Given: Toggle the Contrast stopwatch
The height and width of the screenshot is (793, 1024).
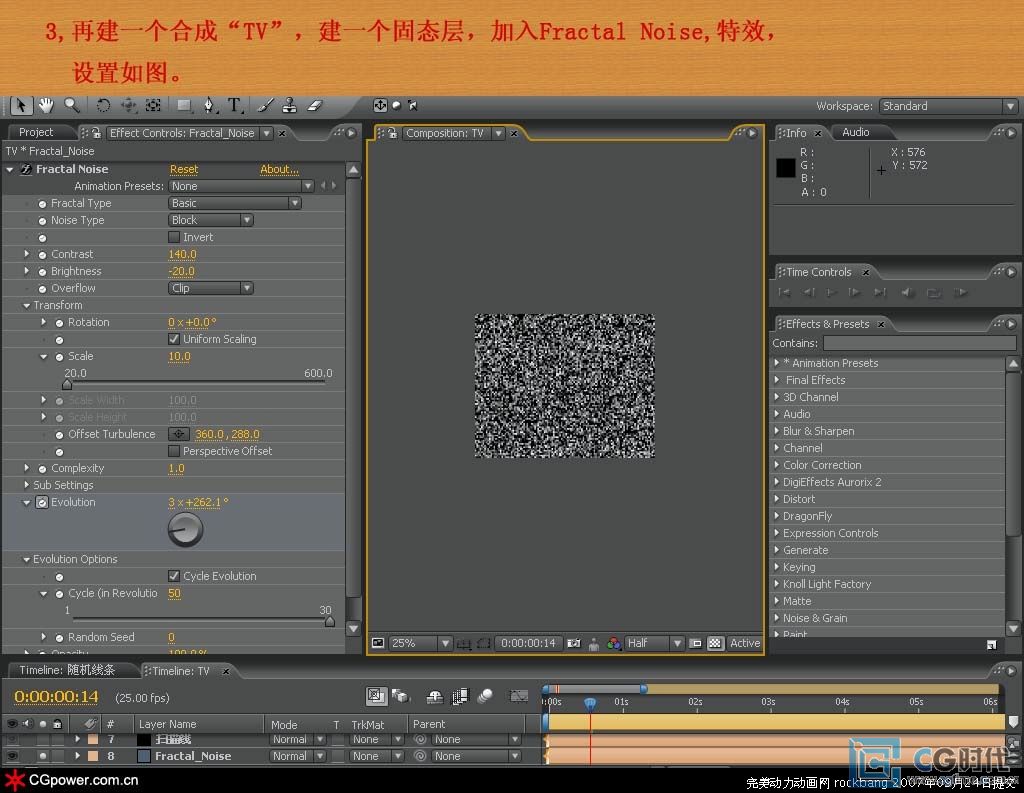Looking at the screenshot, I should pos(42,255).
